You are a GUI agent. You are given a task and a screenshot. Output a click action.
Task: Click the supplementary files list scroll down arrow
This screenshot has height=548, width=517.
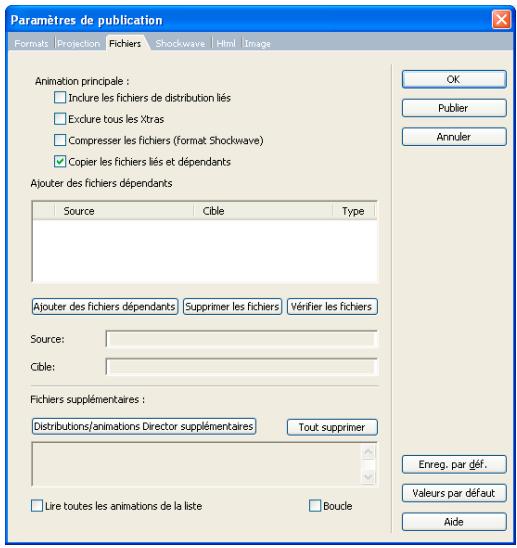(x=368, y=476)
